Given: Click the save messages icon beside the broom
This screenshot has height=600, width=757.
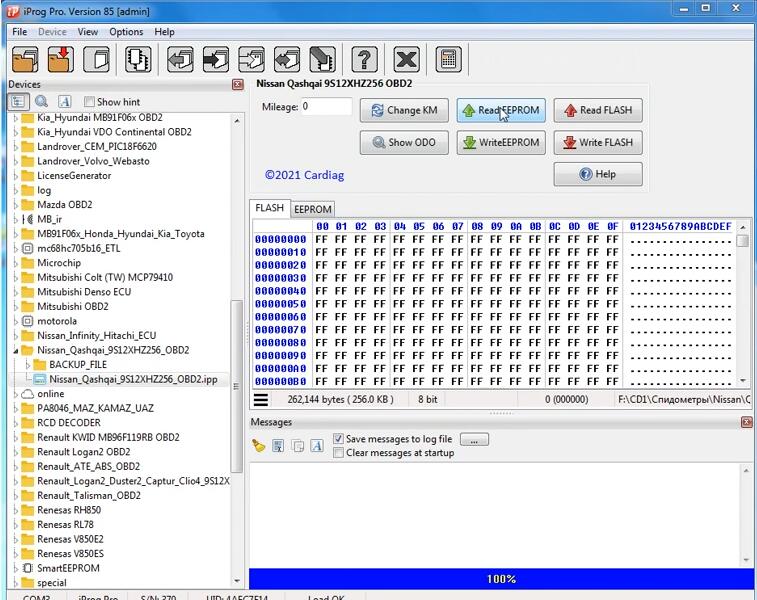Looking at the screenshot, I should (x=278, y=446).
